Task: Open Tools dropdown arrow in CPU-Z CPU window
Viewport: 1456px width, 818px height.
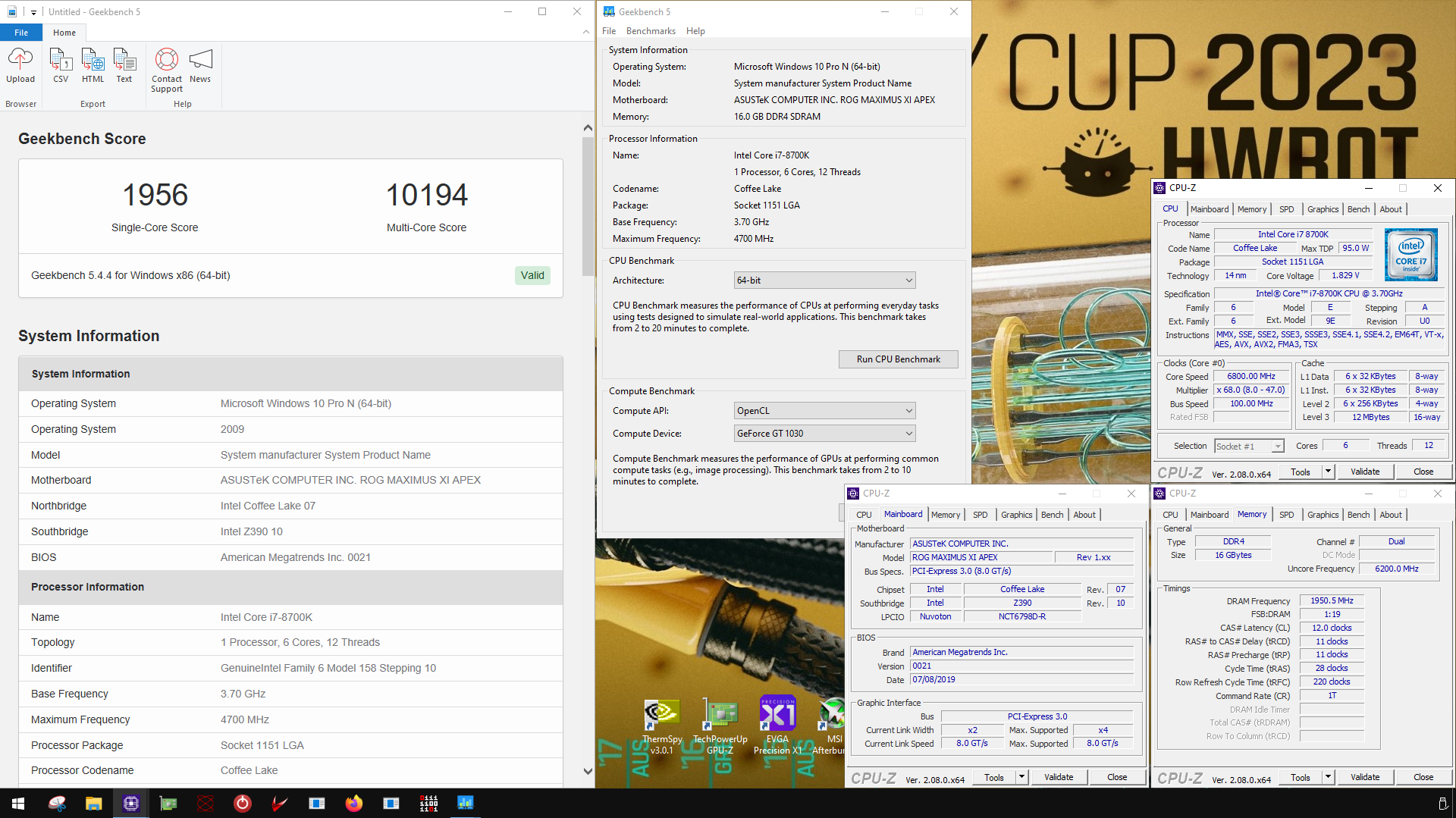Action: click(x=1328, y=472)
